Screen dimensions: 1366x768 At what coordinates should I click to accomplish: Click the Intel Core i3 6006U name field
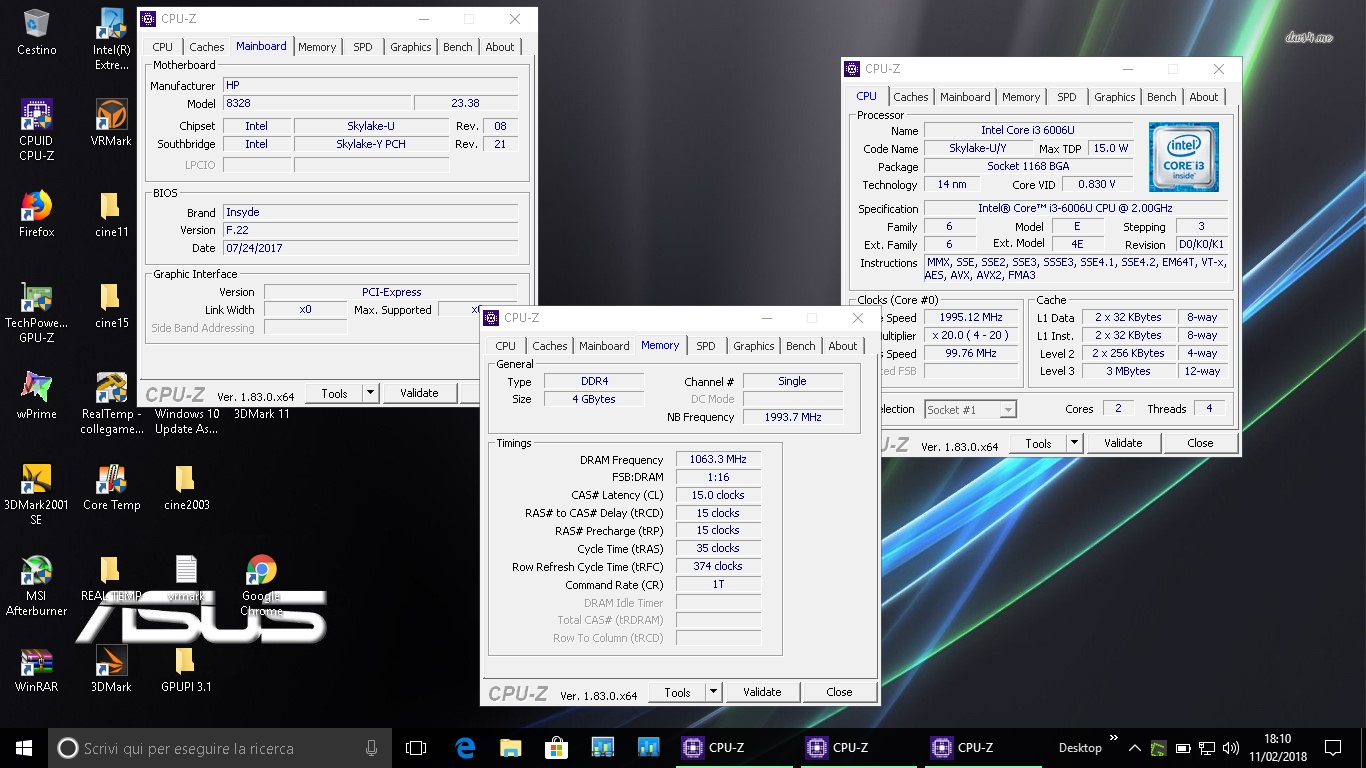coord(1028,131)
